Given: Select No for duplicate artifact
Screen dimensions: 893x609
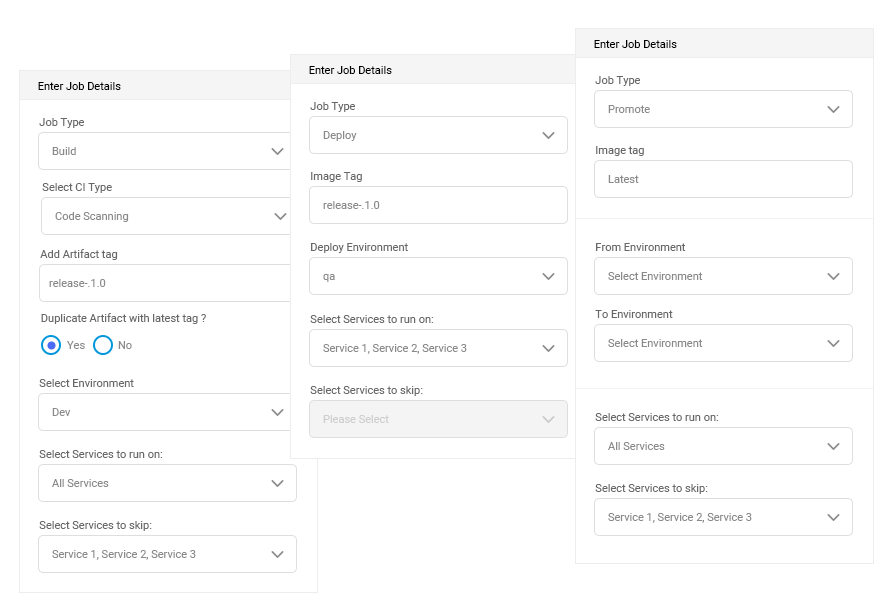Looking at the screenshot, I should 103,345.
